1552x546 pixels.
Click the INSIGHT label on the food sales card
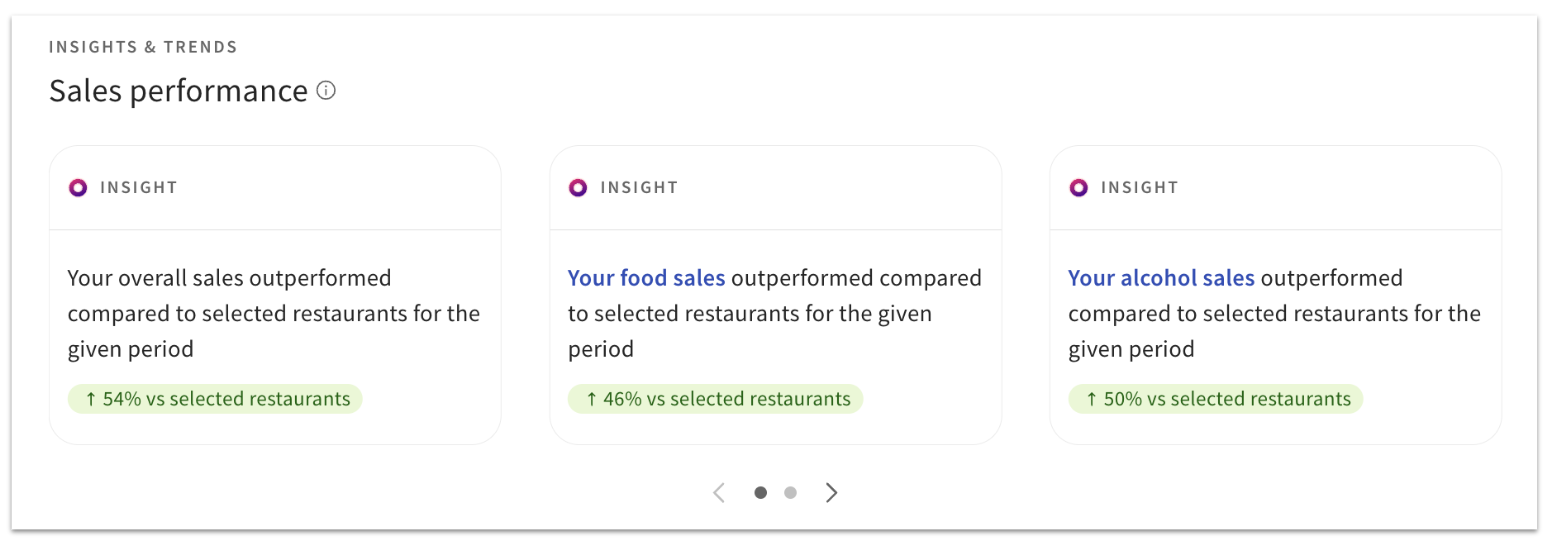point(639,187)
